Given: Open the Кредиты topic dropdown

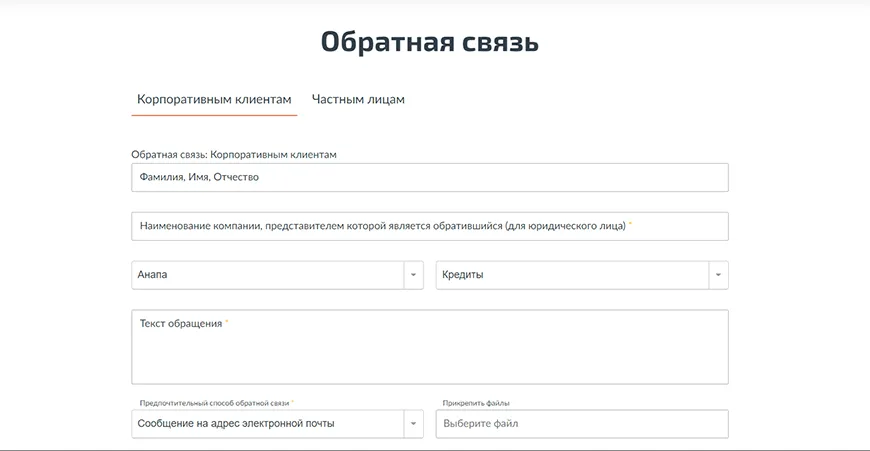Looking at the screenshot, I should [572, 275].
